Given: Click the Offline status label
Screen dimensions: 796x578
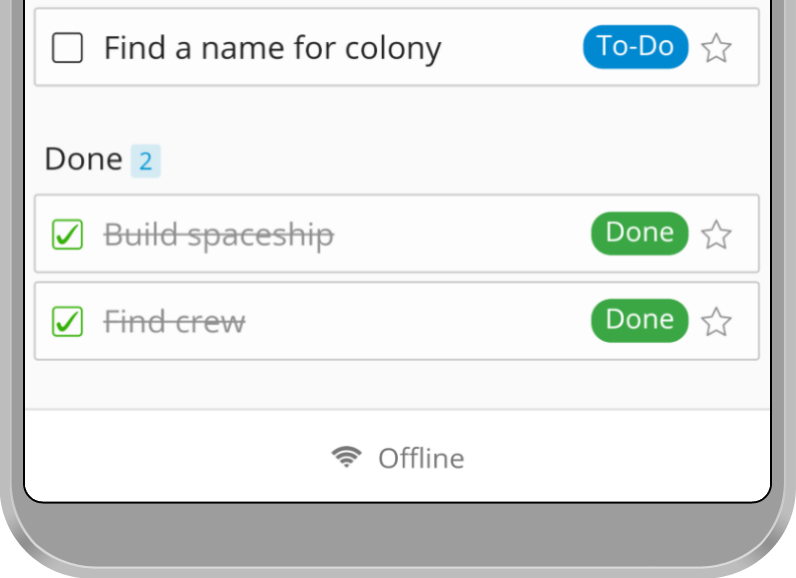Looking at the screenshot, I should [421, 459].
